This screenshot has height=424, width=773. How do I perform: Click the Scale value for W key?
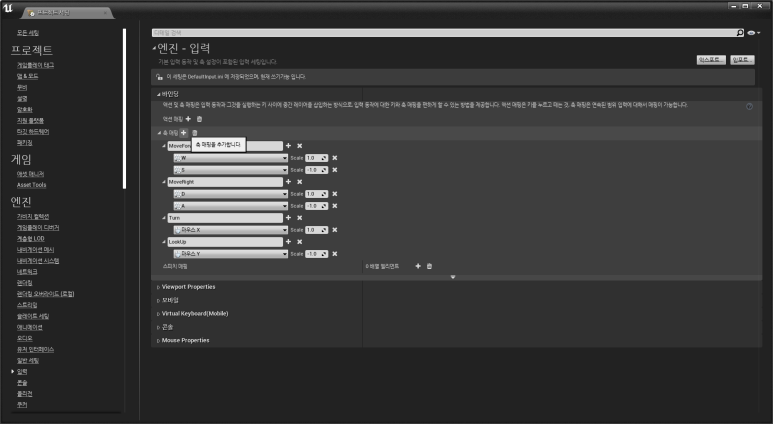[x=316, y=158]
